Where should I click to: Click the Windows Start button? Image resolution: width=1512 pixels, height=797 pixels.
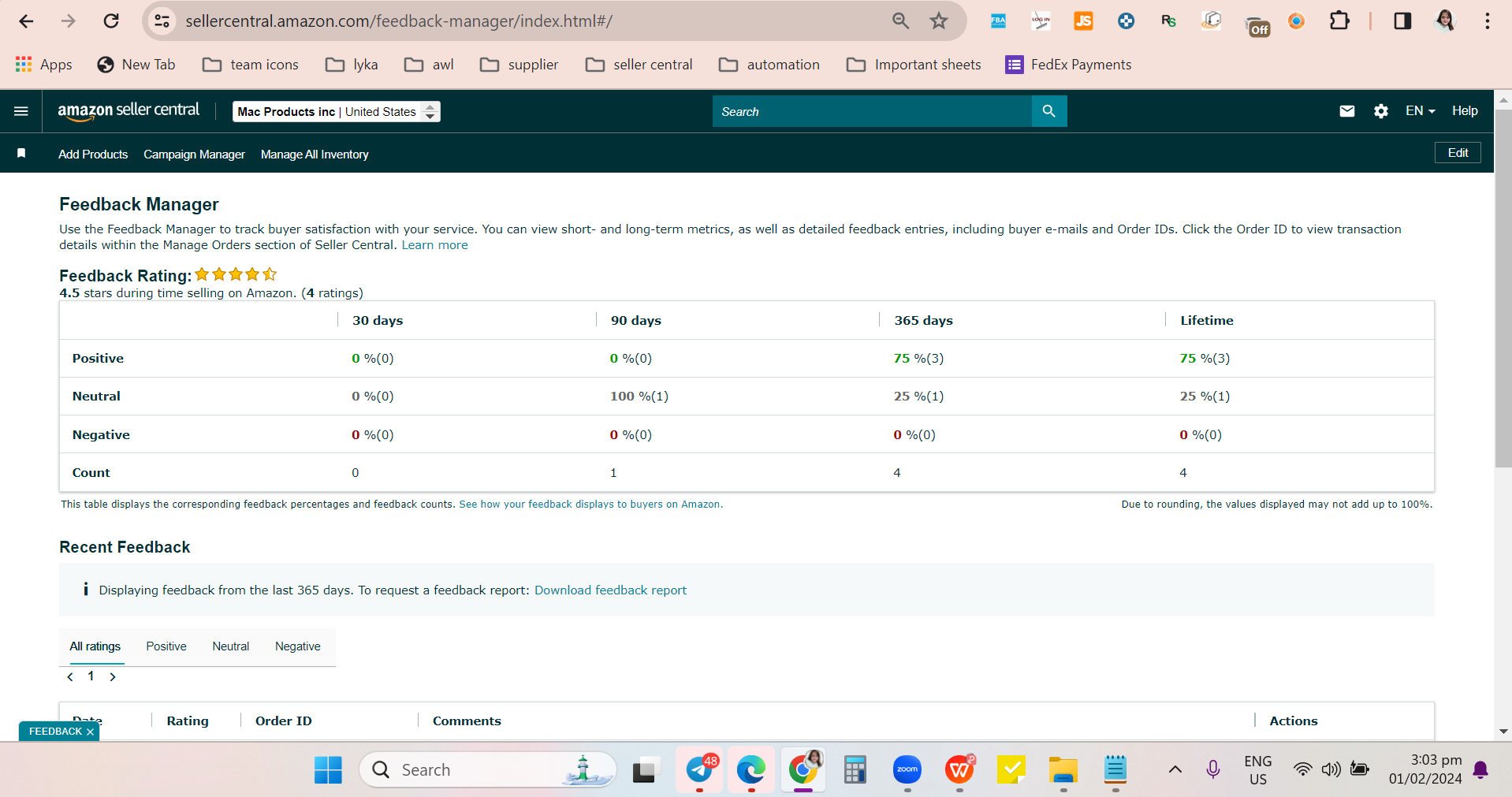(328, 769)
